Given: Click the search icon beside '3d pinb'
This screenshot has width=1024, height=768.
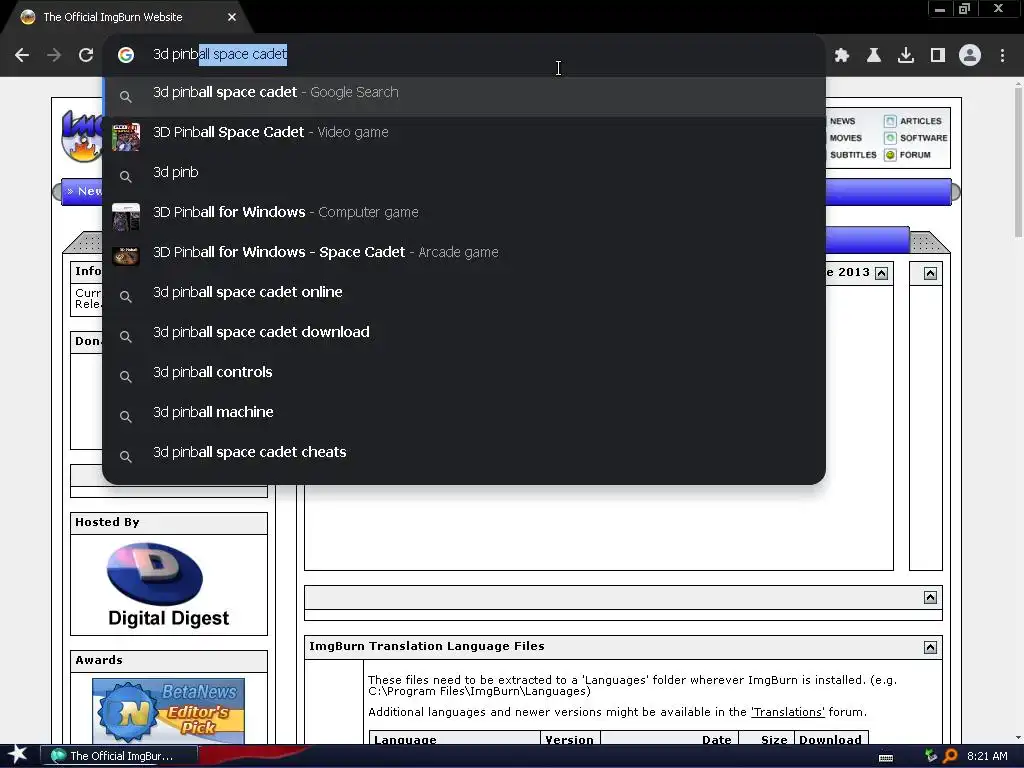Looking at the screenshot, I should tap(126, 176).
